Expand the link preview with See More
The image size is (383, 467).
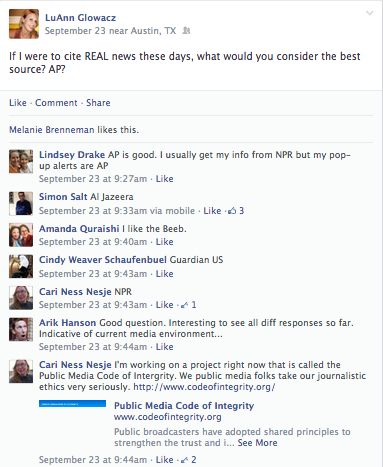257,443
